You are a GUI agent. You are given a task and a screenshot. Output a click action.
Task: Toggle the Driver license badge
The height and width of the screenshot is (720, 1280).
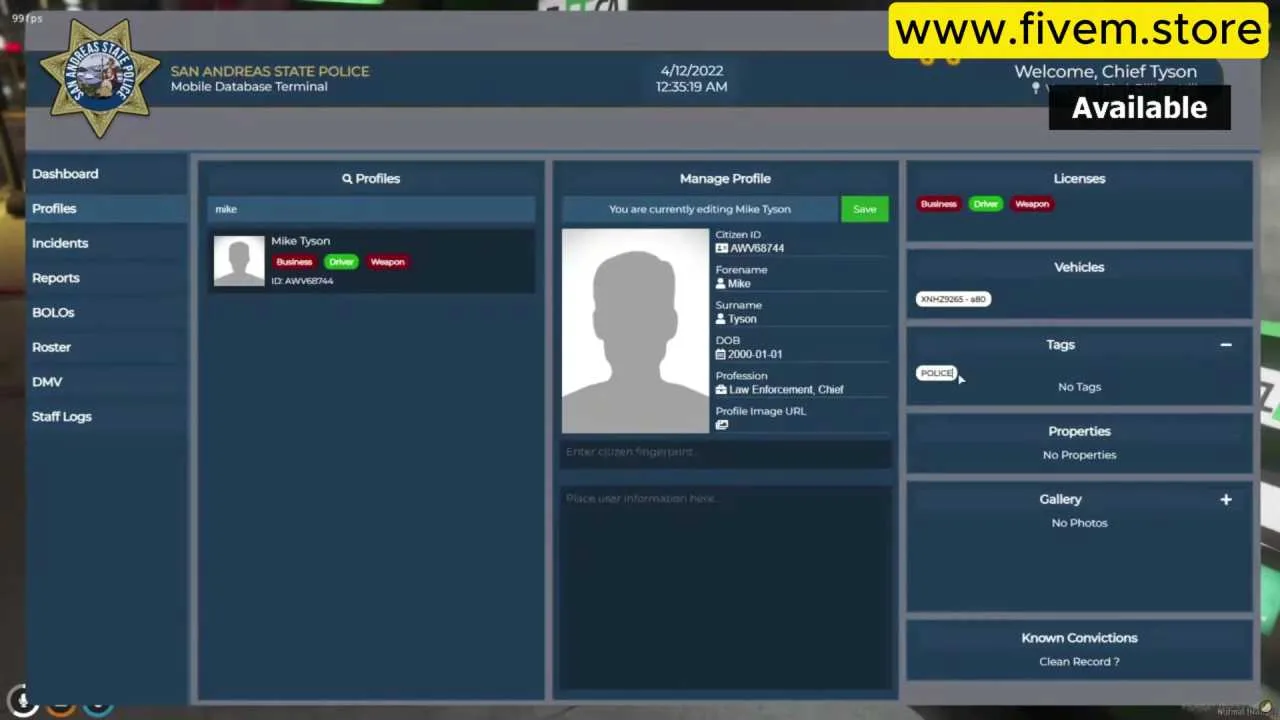click(x=341, y=261)
